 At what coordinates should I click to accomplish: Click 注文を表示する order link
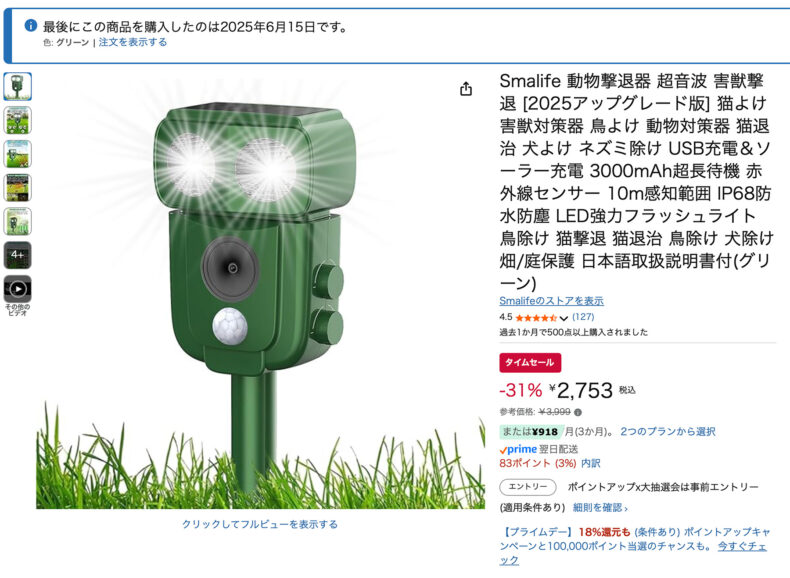point(133,42)
